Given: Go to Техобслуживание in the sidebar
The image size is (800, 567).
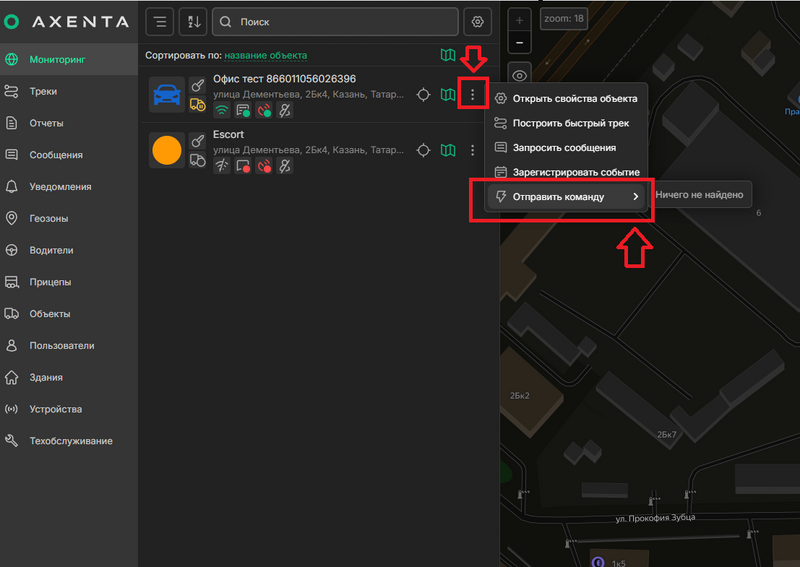Looking at the screenshot, I should click(x=69, y=441).
